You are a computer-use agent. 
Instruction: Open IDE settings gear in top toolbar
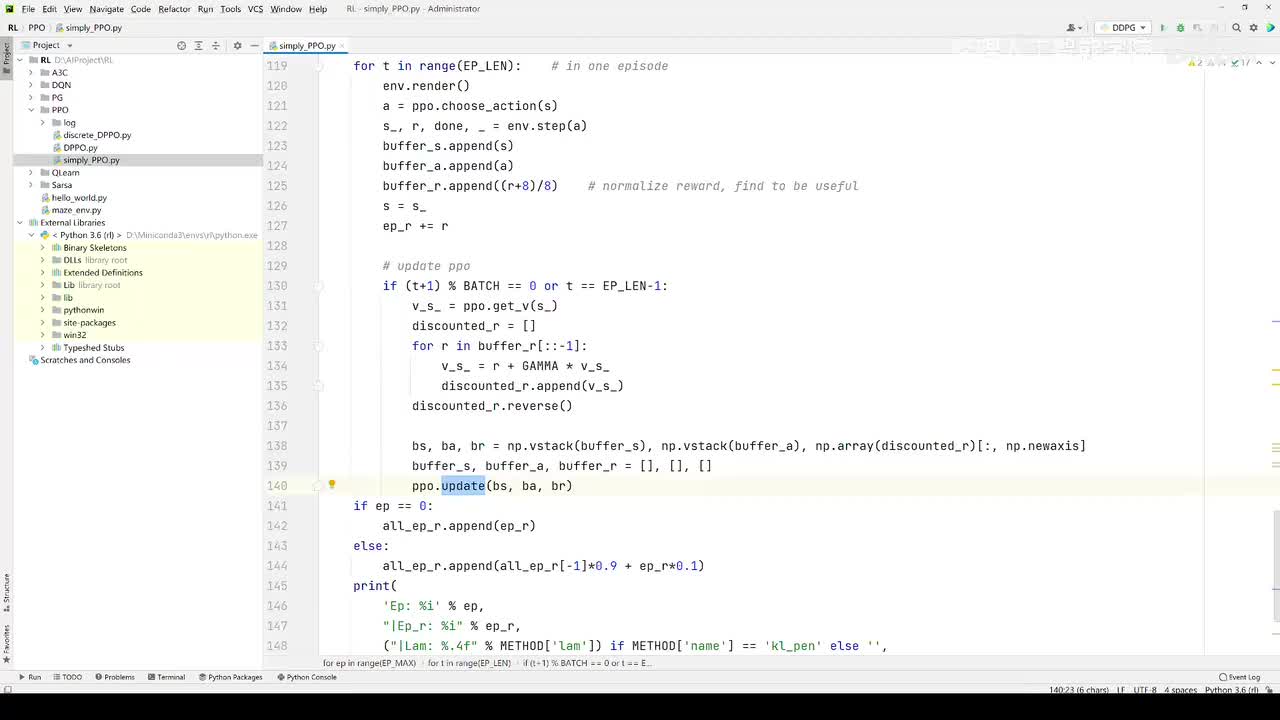(1253, 28)
